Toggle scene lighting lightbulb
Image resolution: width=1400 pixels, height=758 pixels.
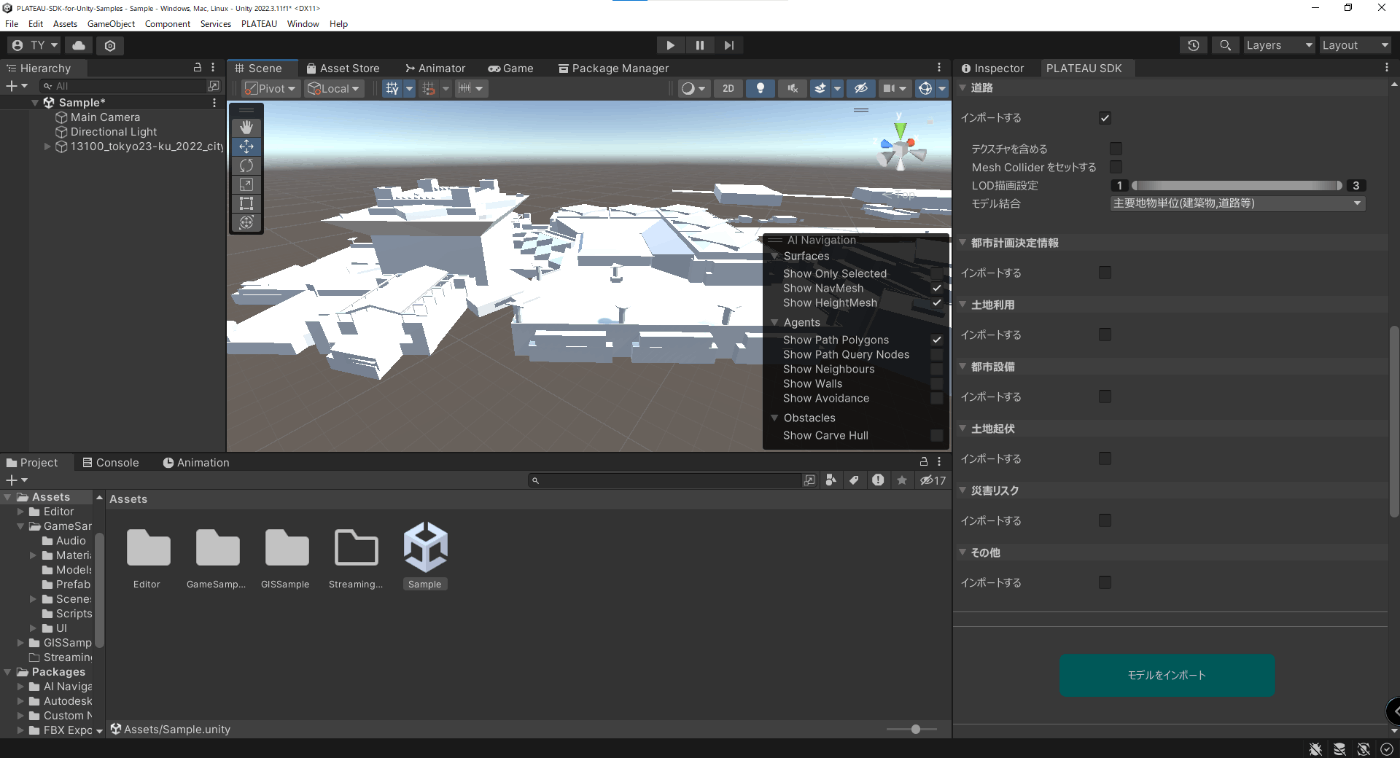(761, 88)
